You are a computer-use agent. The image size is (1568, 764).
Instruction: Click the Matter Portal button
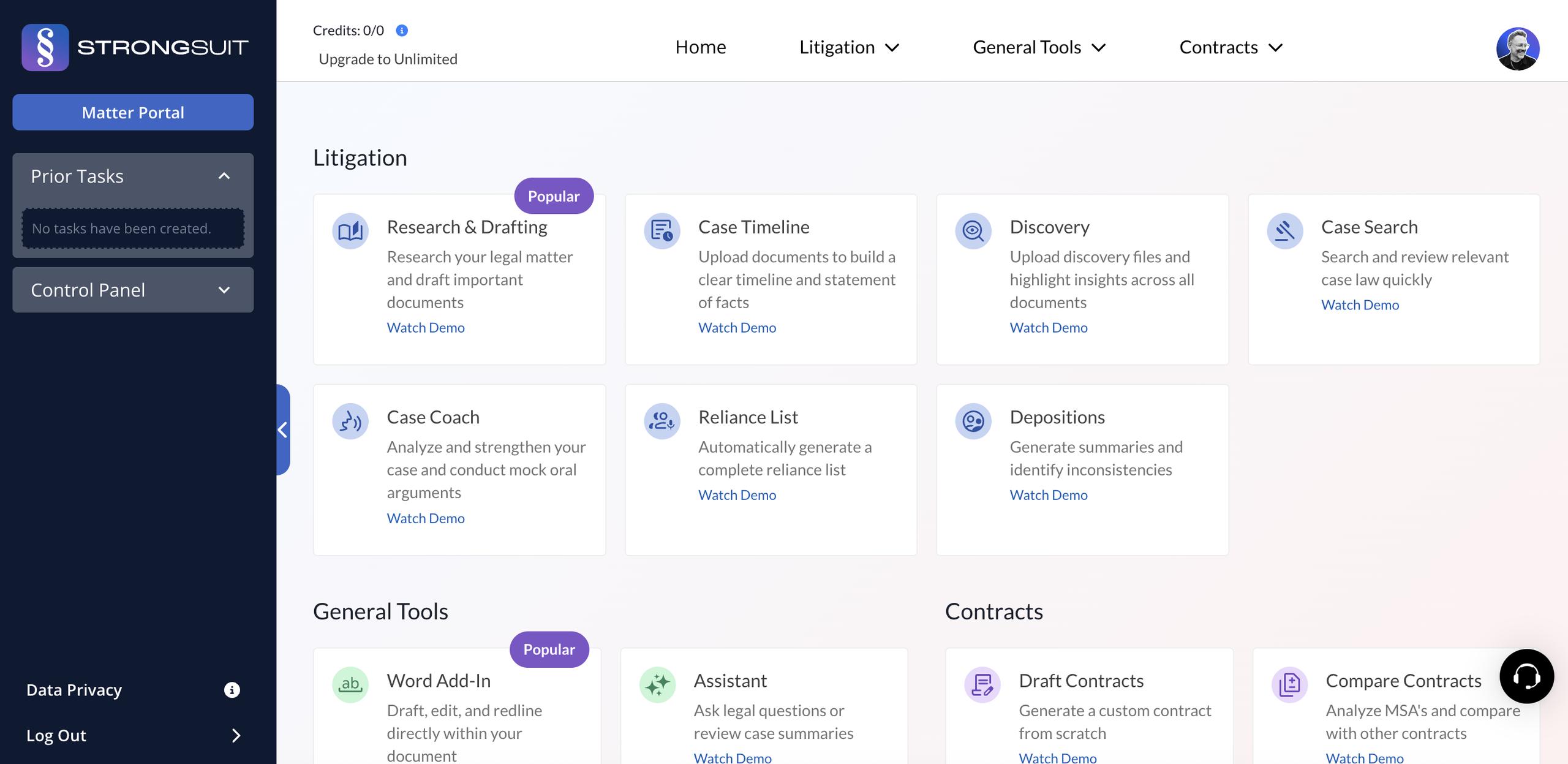coord(133,112)
